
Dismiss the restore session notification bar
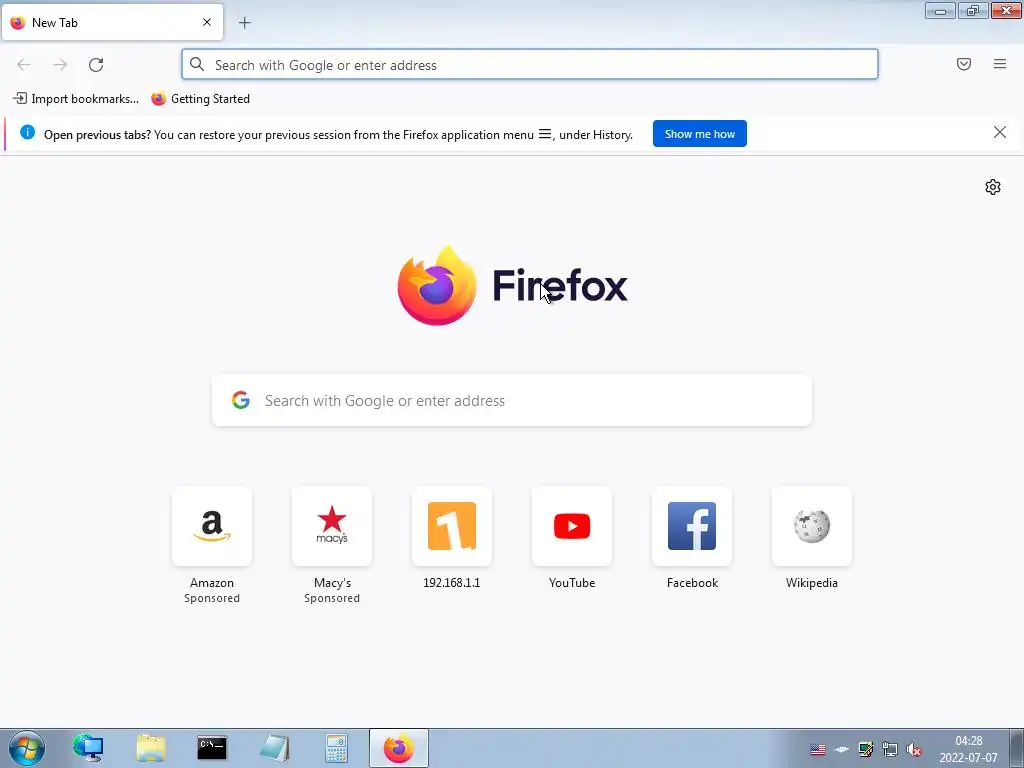pyautogui.click(x=1000, y=133)
